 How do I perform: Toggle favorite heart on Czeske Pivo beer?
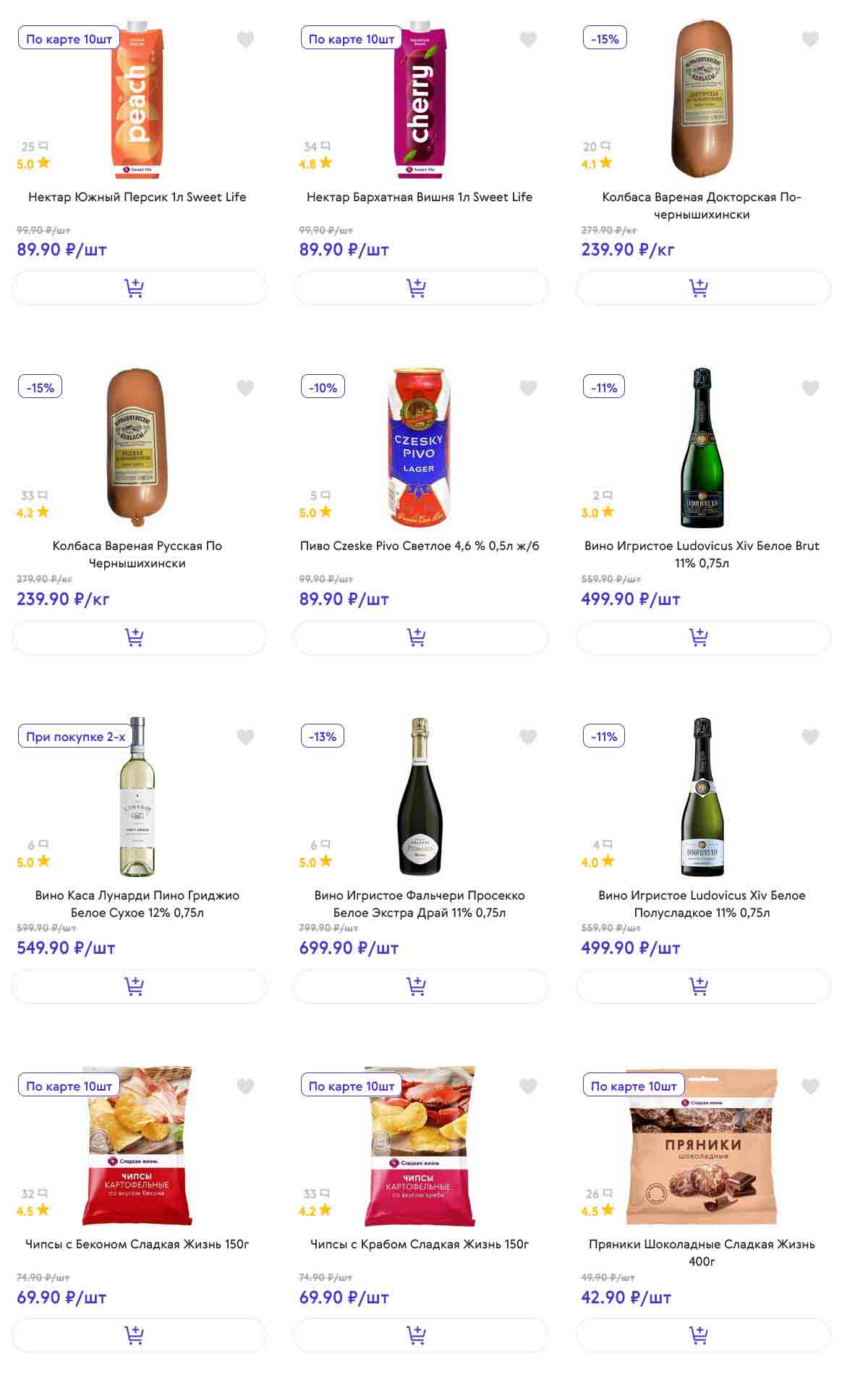click(528, 389)
